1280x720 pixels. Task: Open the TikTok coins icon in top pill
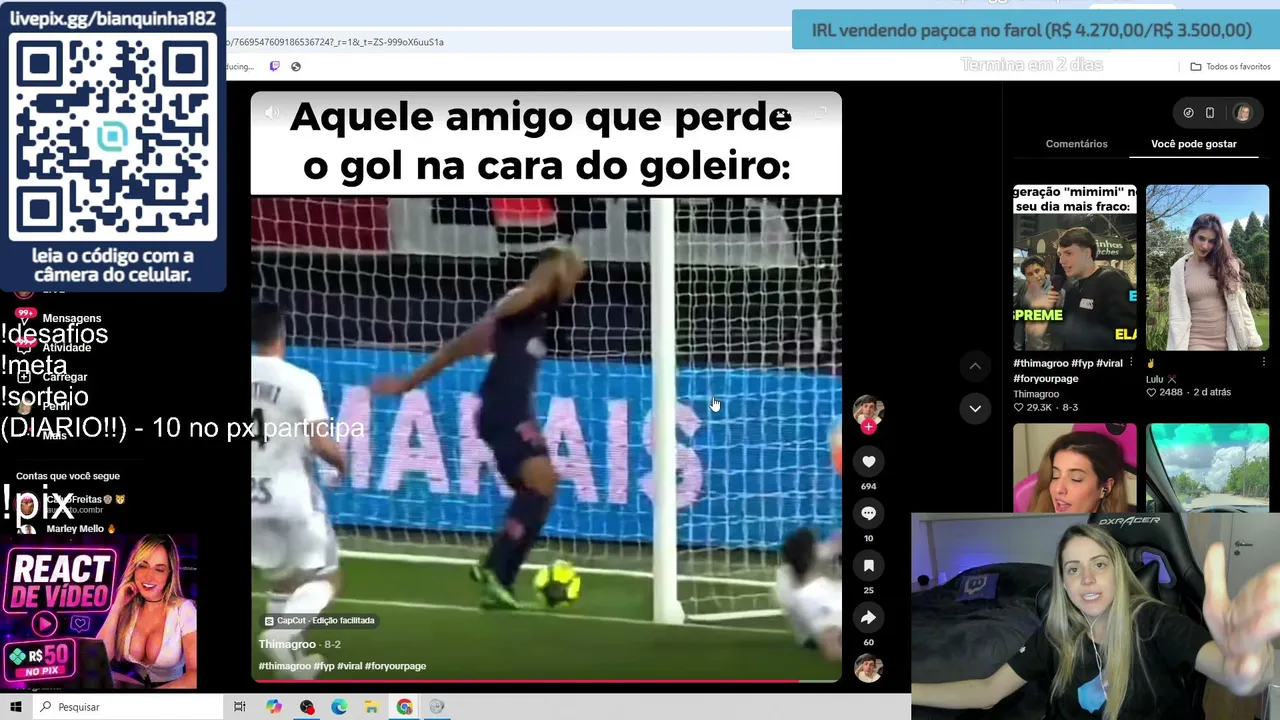point(1188,113)
